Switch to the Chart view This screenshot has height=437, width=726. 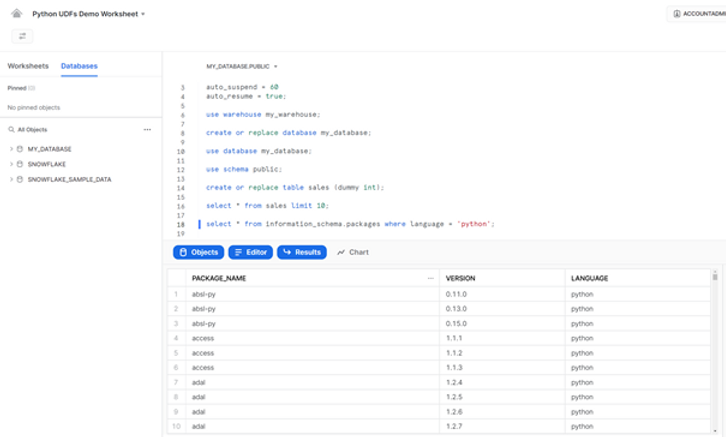point(353,252)
